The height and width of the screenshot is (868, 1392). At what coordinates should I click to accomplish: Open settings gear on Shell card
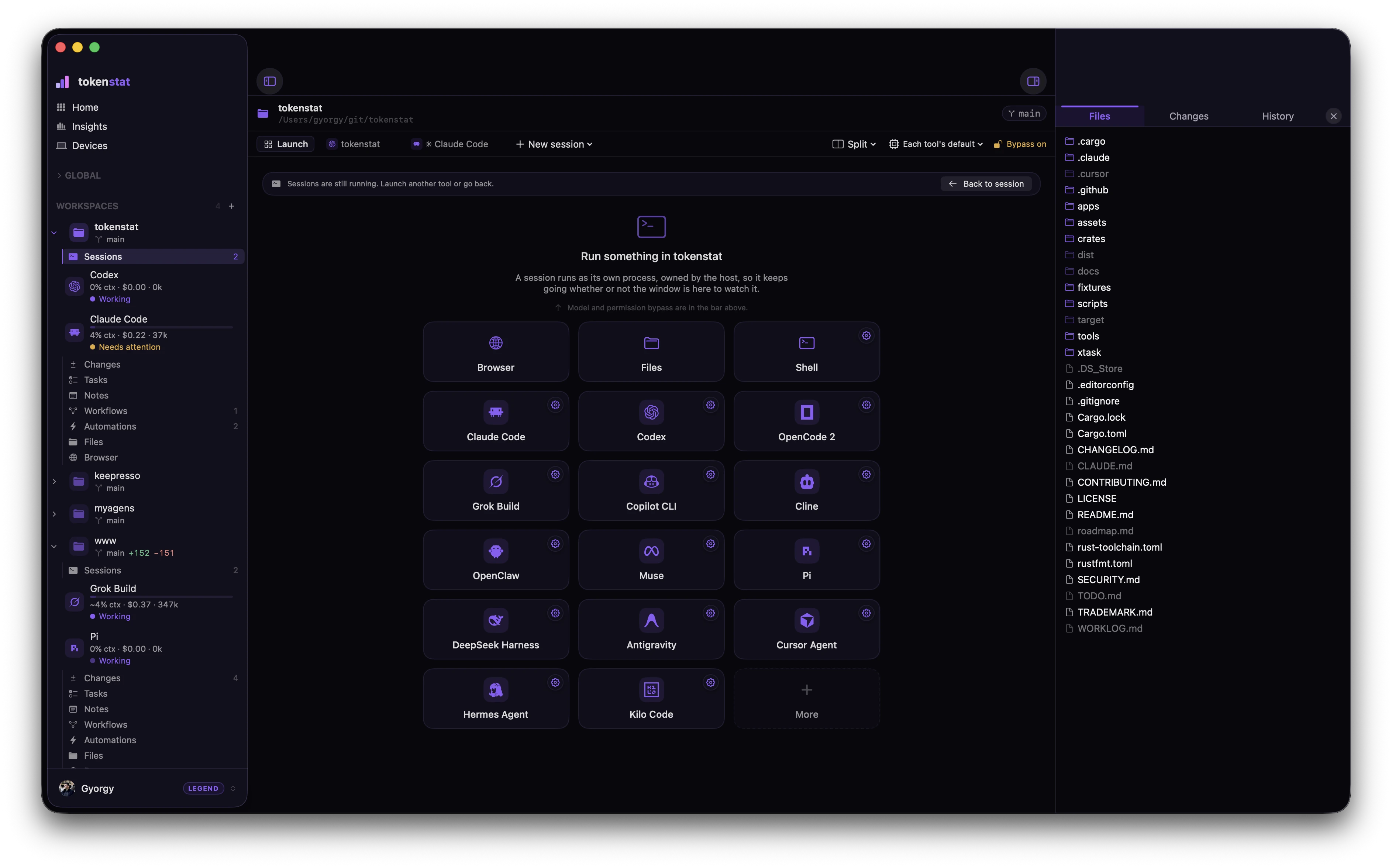pos(866,336)
